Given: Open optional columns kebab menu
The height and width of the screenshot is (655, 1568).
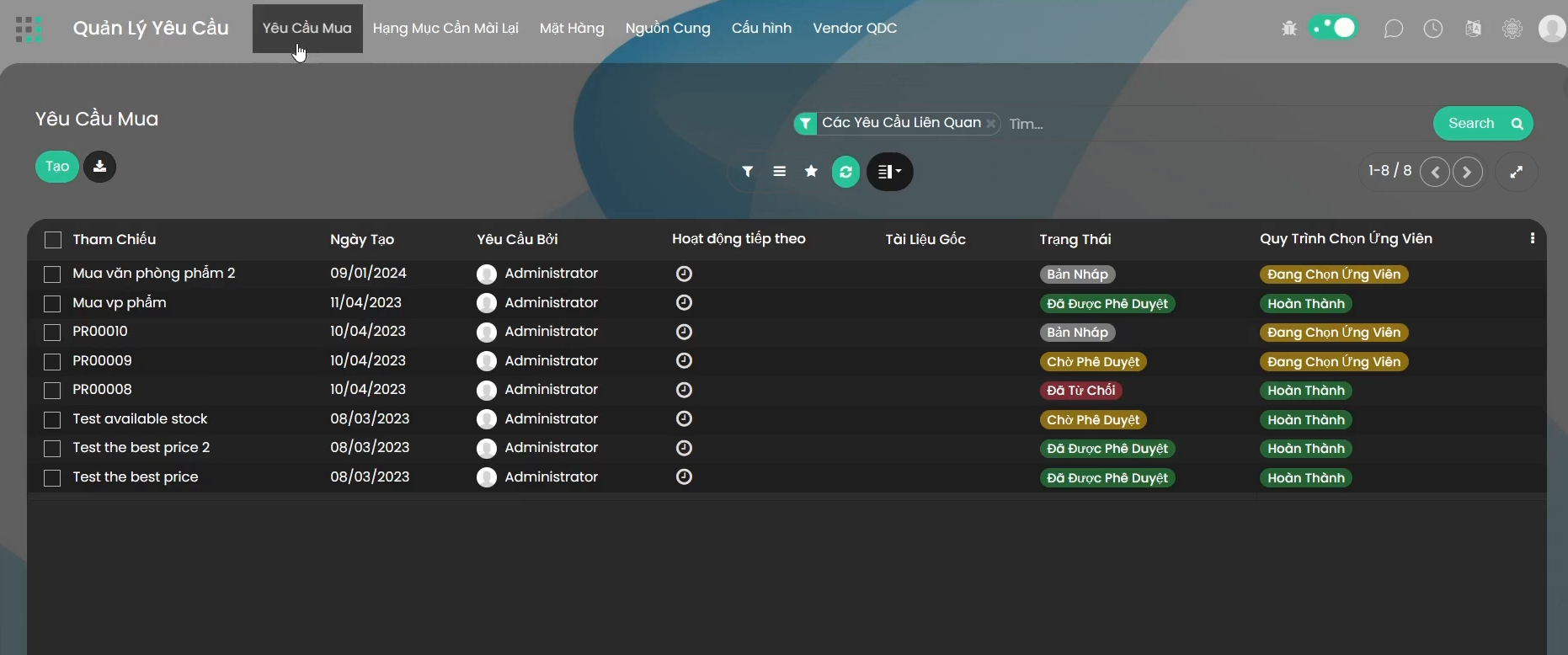Looking at the screenshot, I should click(1532, 239).
